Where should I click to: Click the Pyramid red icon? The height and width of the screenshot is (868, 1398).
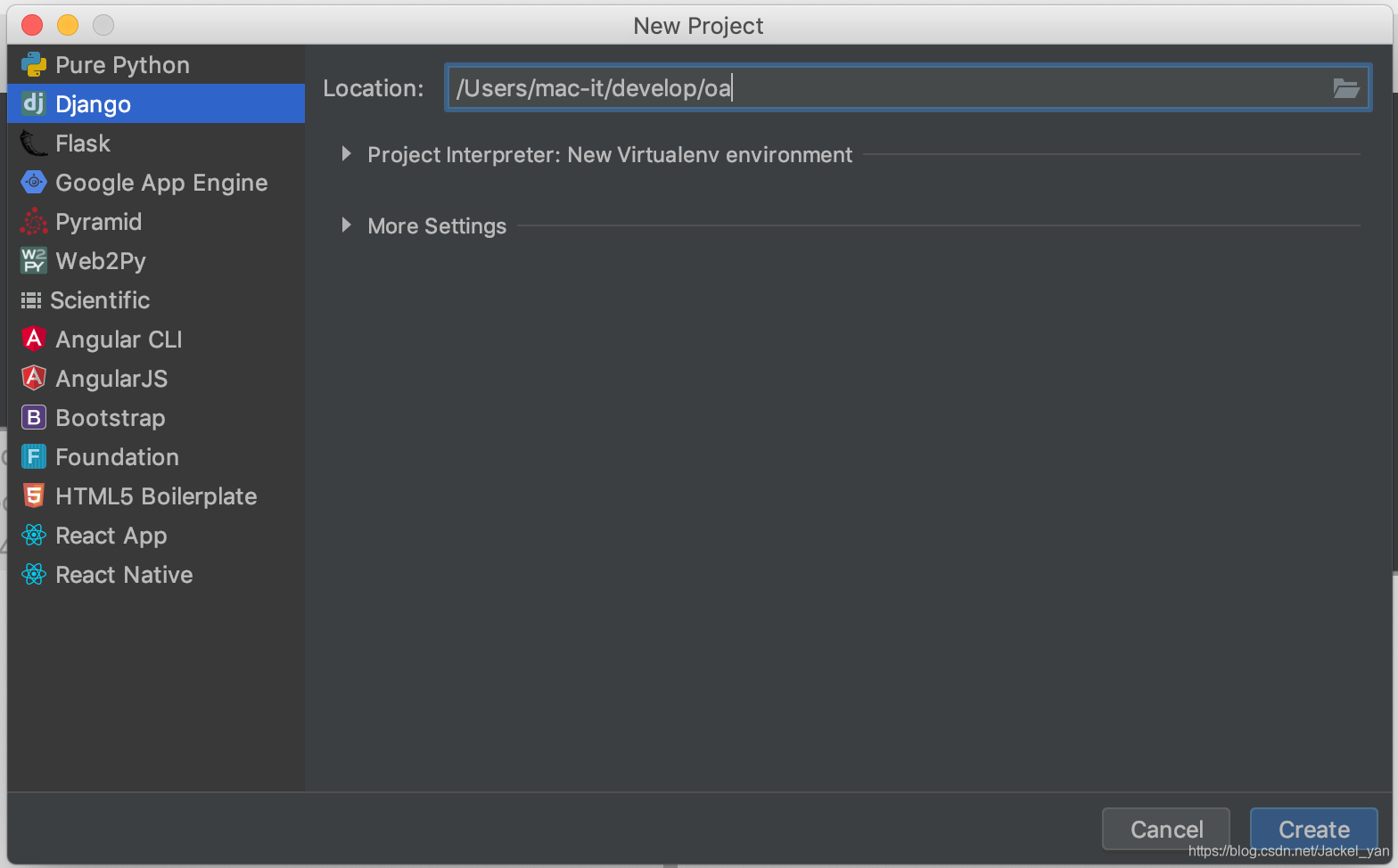coord(34,221)
